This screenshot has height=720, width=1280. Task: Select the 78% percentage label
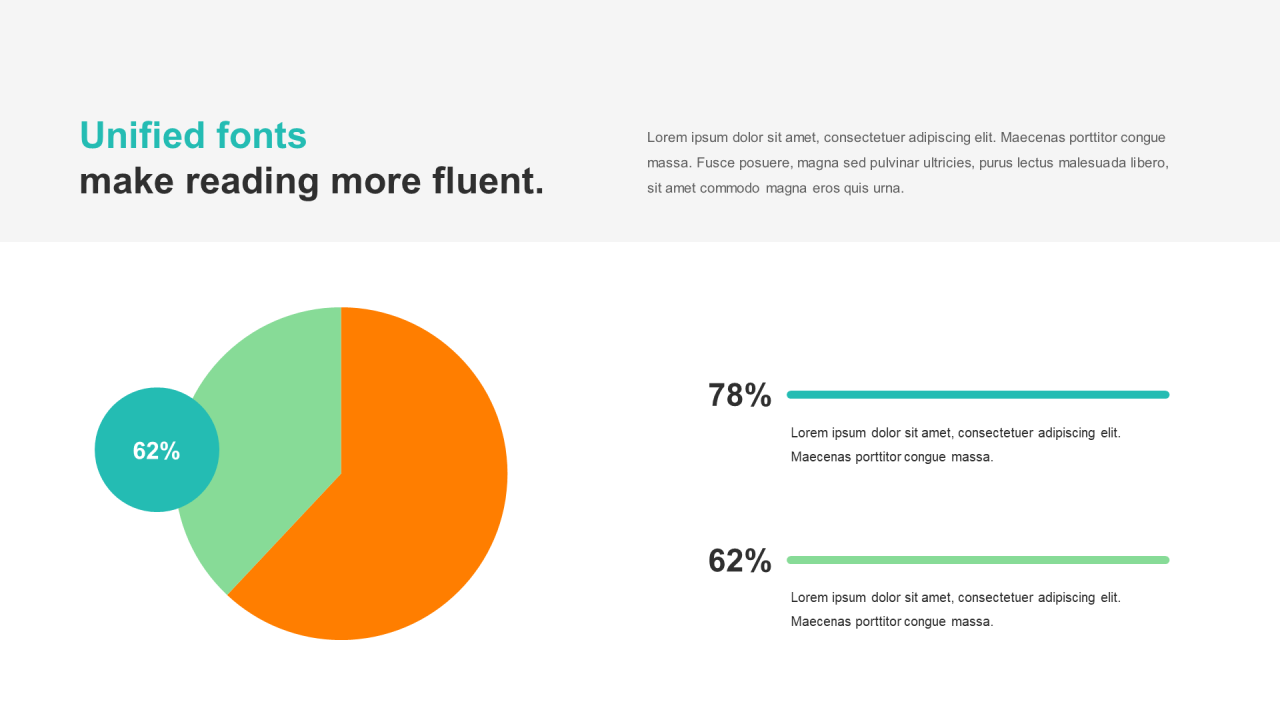(740, 396)
